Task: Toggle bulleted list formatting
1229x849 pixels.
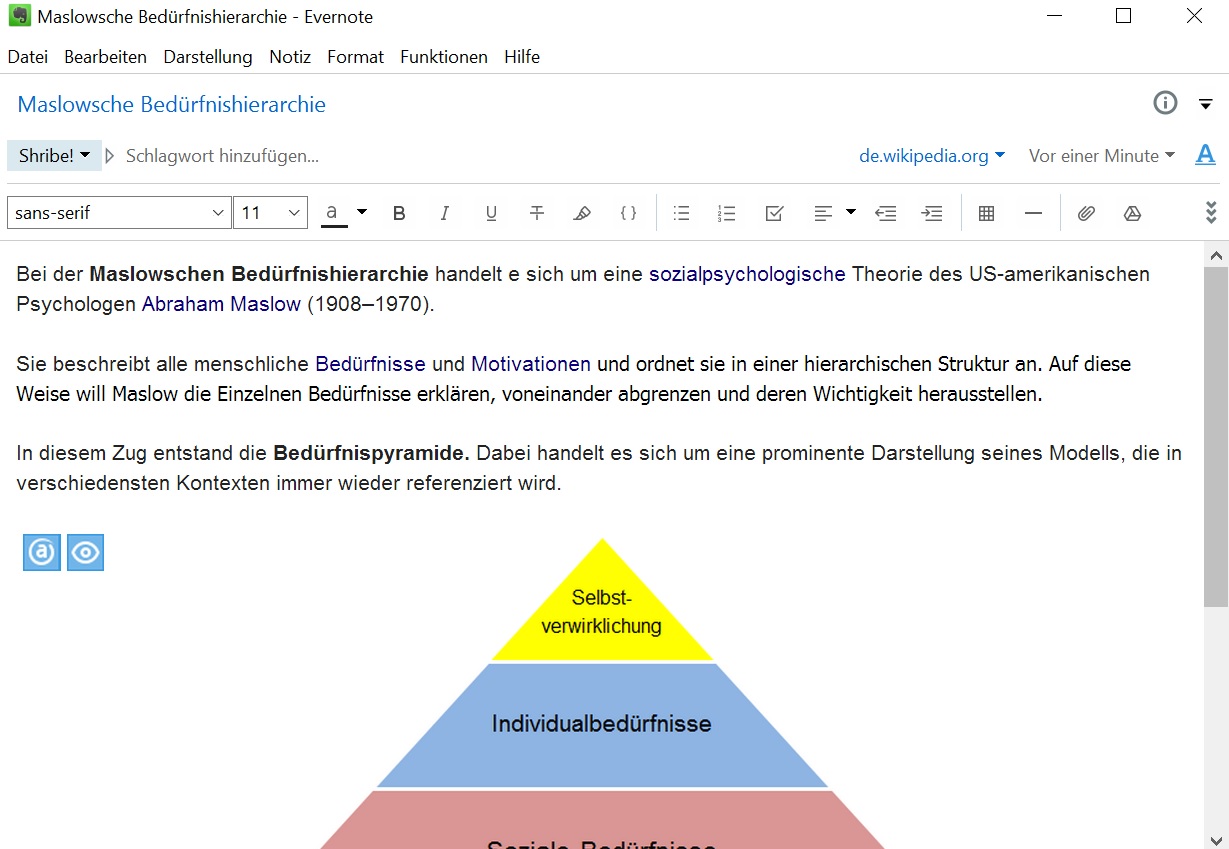Action: point(681,213)
